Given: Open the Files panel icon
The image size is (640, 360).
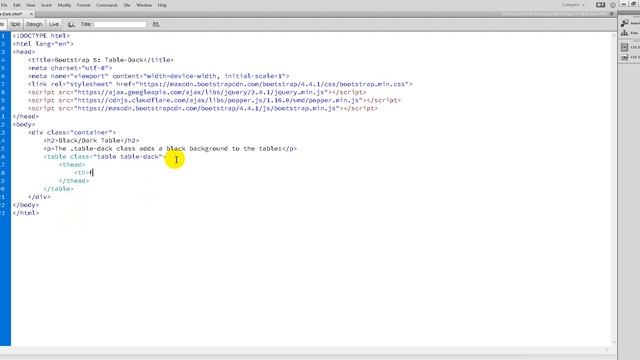Looking at the screenshot, I should pos(625,33).
